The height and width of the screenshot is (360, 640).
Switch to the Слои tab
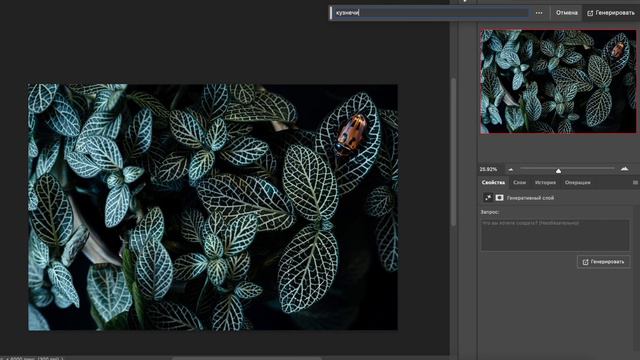[519, 182]
